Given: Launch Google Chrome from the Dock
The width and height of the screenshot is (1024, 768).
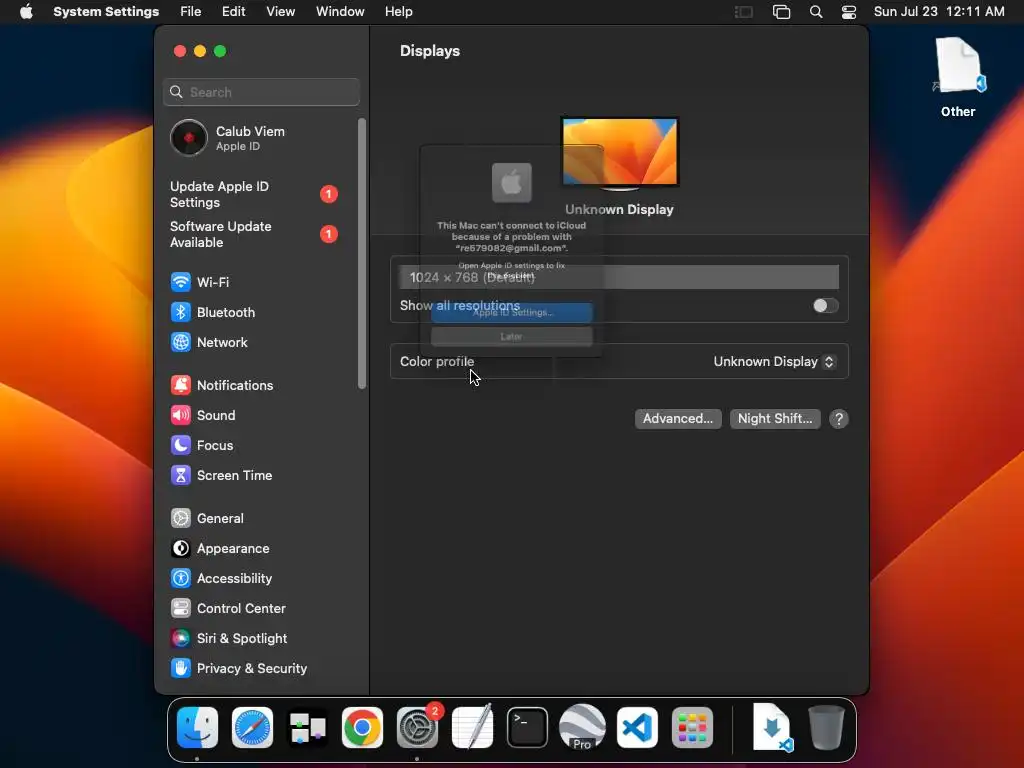Looking at the screenshot, I should pos(362,727).
